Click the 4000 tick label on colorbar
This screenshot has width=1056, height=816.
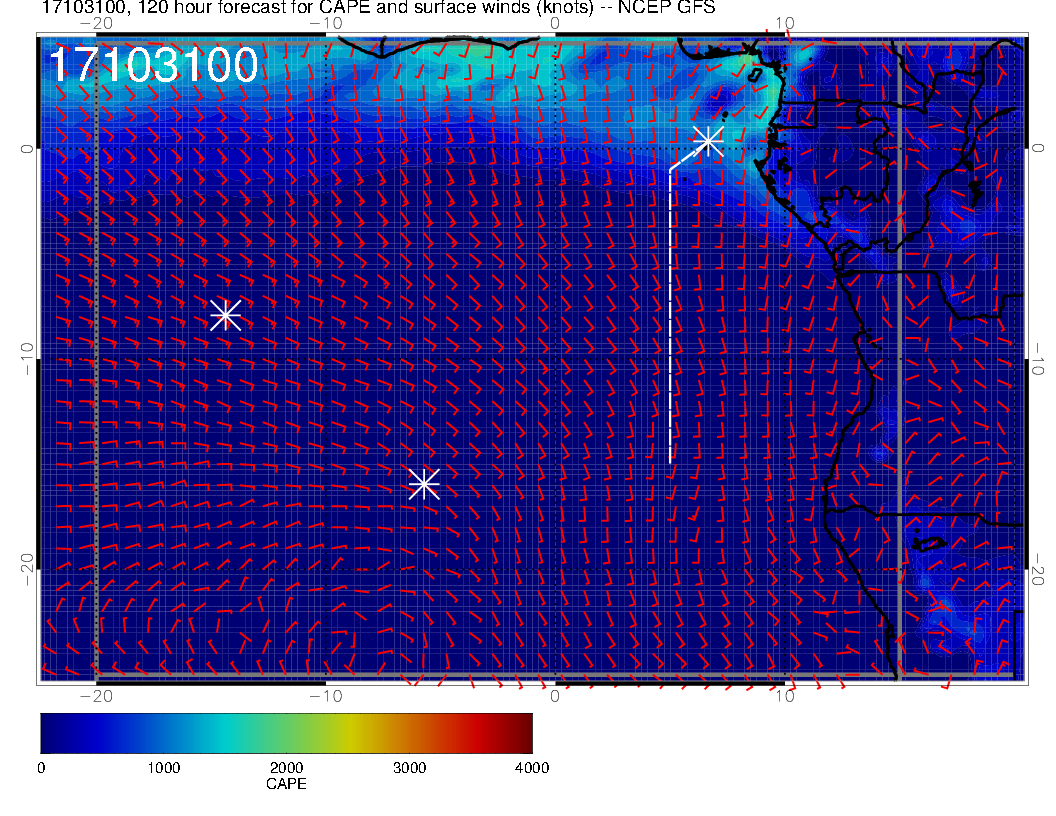click(531, 768)
